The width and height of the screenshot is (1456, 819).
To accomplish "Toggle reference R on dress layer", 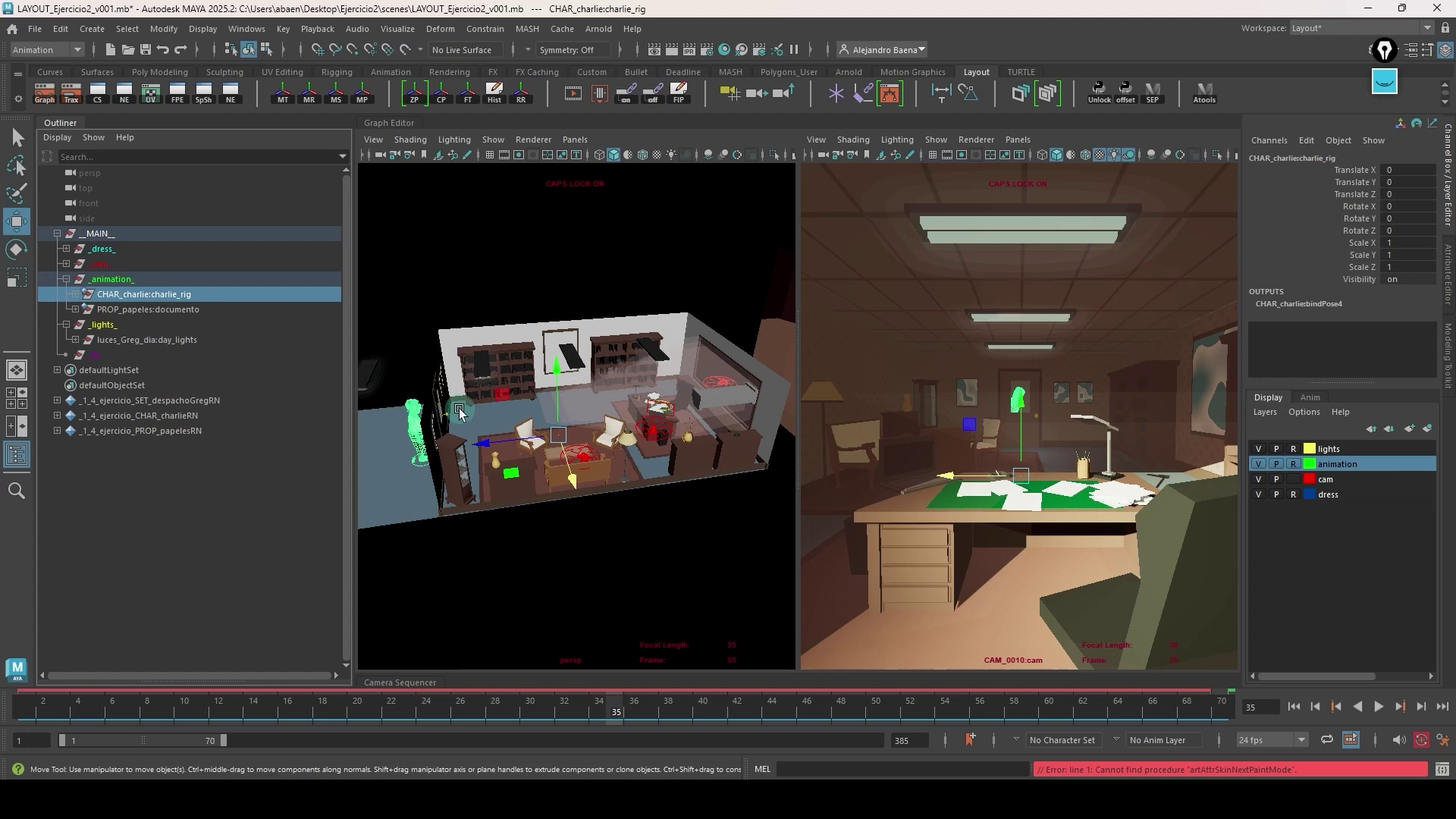I will coord(1293,494).
